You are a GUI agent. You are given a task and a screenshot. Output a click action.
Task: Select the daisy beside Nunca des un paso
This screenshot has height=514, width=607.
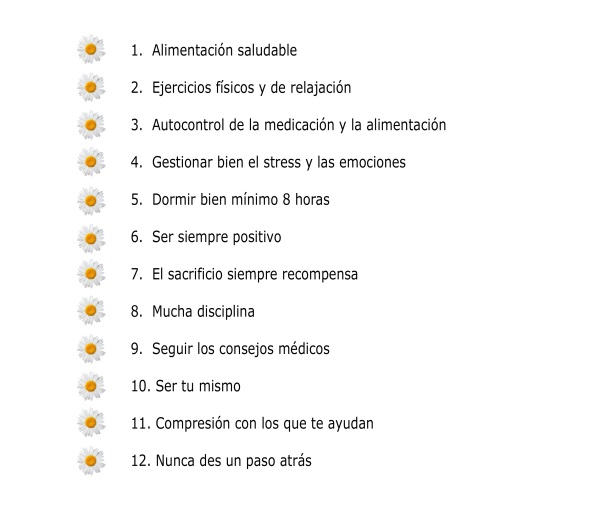pos(91,461)
